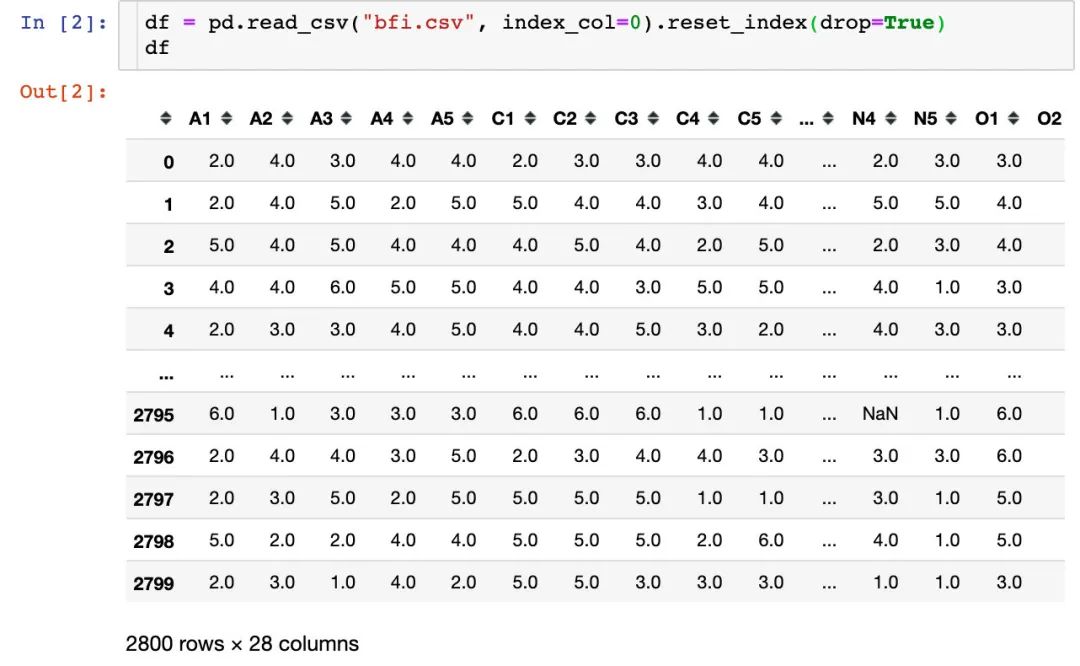Click the O2 column header
The image size is (1080, 666).
(x=1049, y=118)
